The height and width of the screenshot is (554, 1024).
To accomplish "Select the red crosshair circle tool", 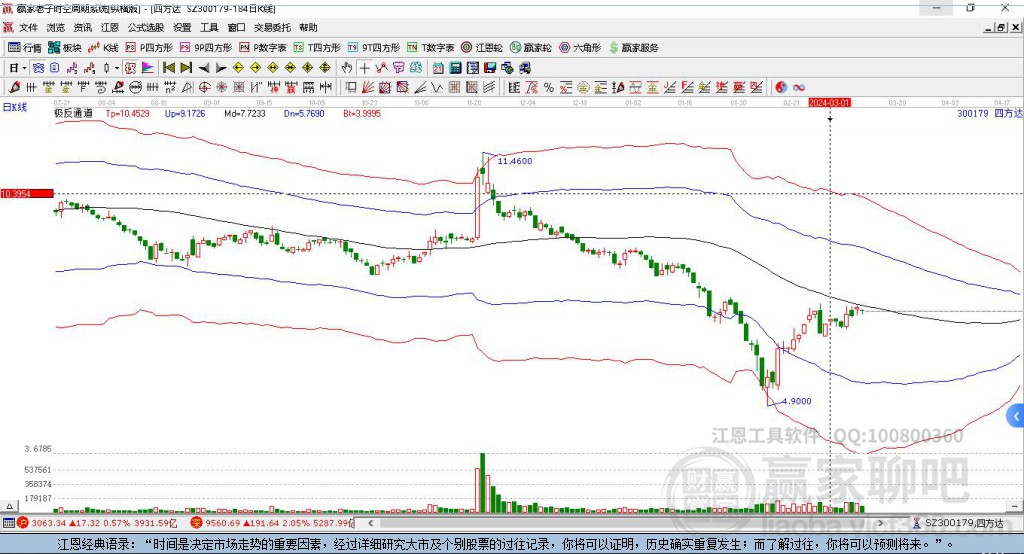I will (x=204, y=88).
